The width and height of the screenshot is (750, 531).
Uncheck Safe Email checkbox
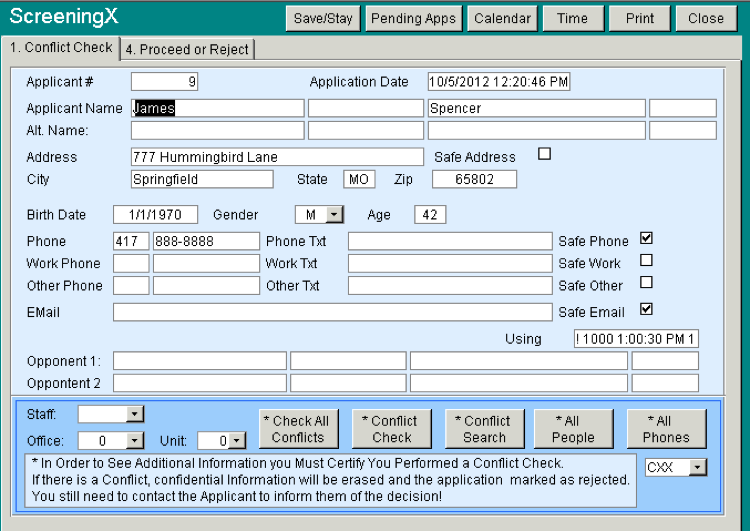click(x=646, y=310)
